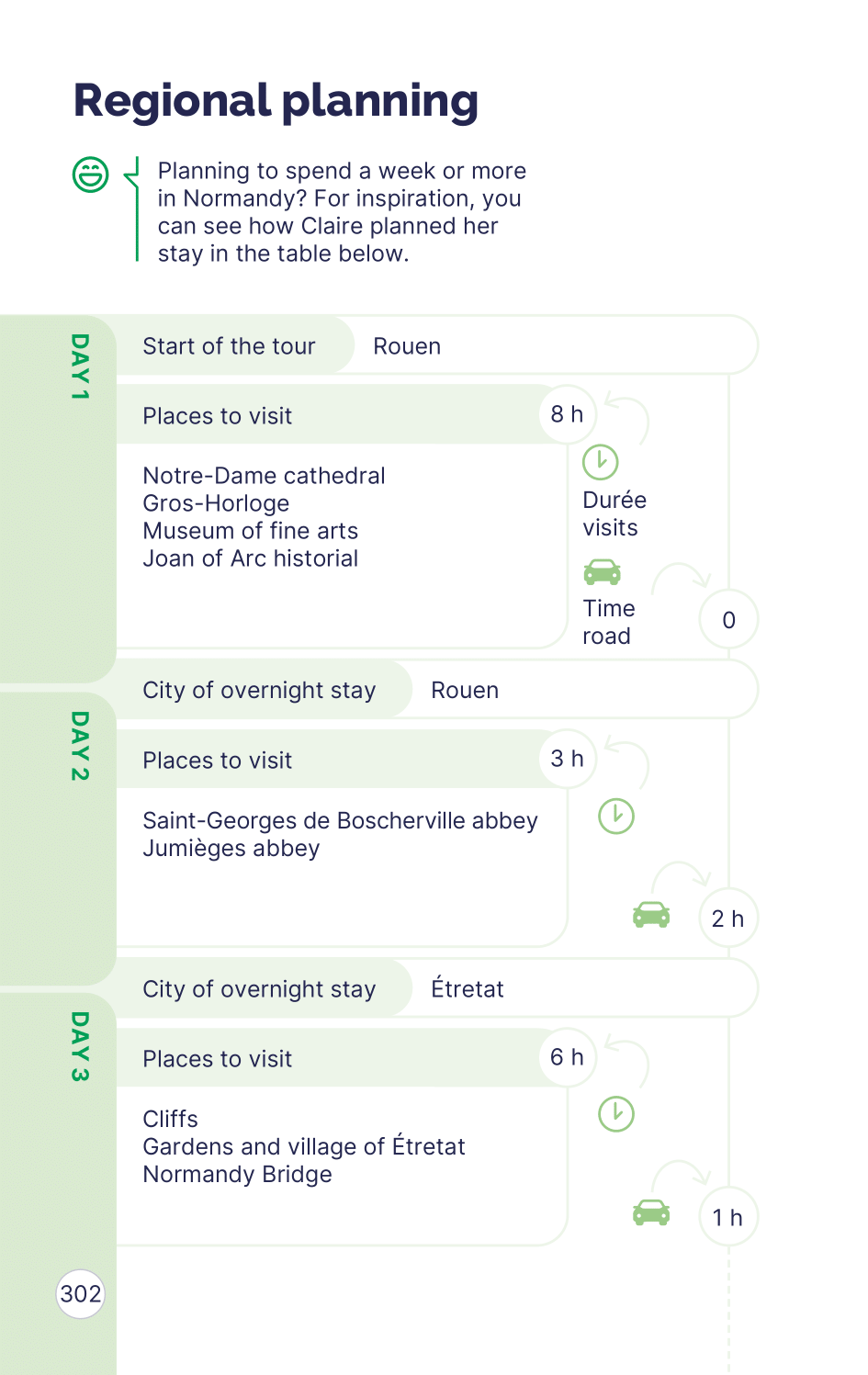Click the curved arrow beside 8 h
The image size is (868, 1375).
point(627,418)
